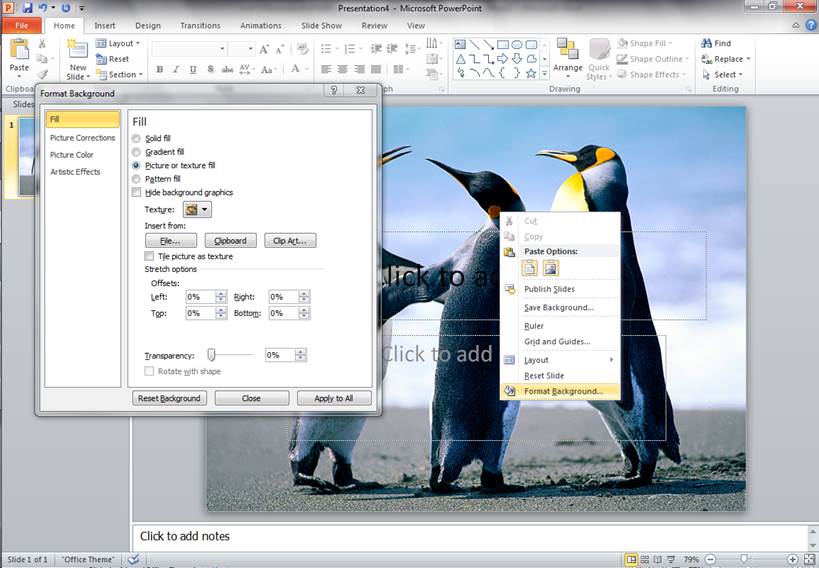The image size is (819, 568).
Task: Check Tile picture as texture
Action: [x=150, y=256]
